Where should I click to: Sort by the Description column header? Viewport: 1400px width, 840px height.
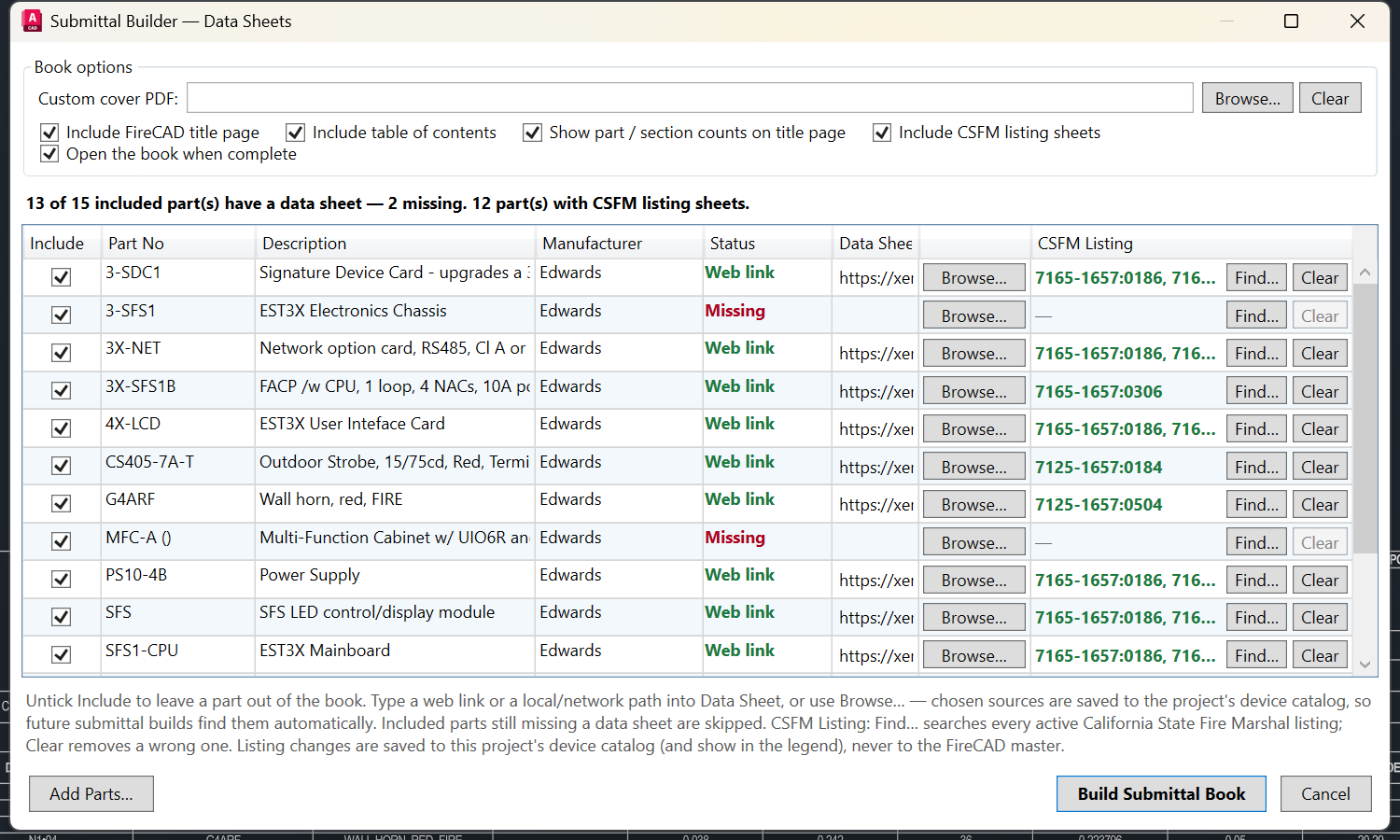(395, 244)
